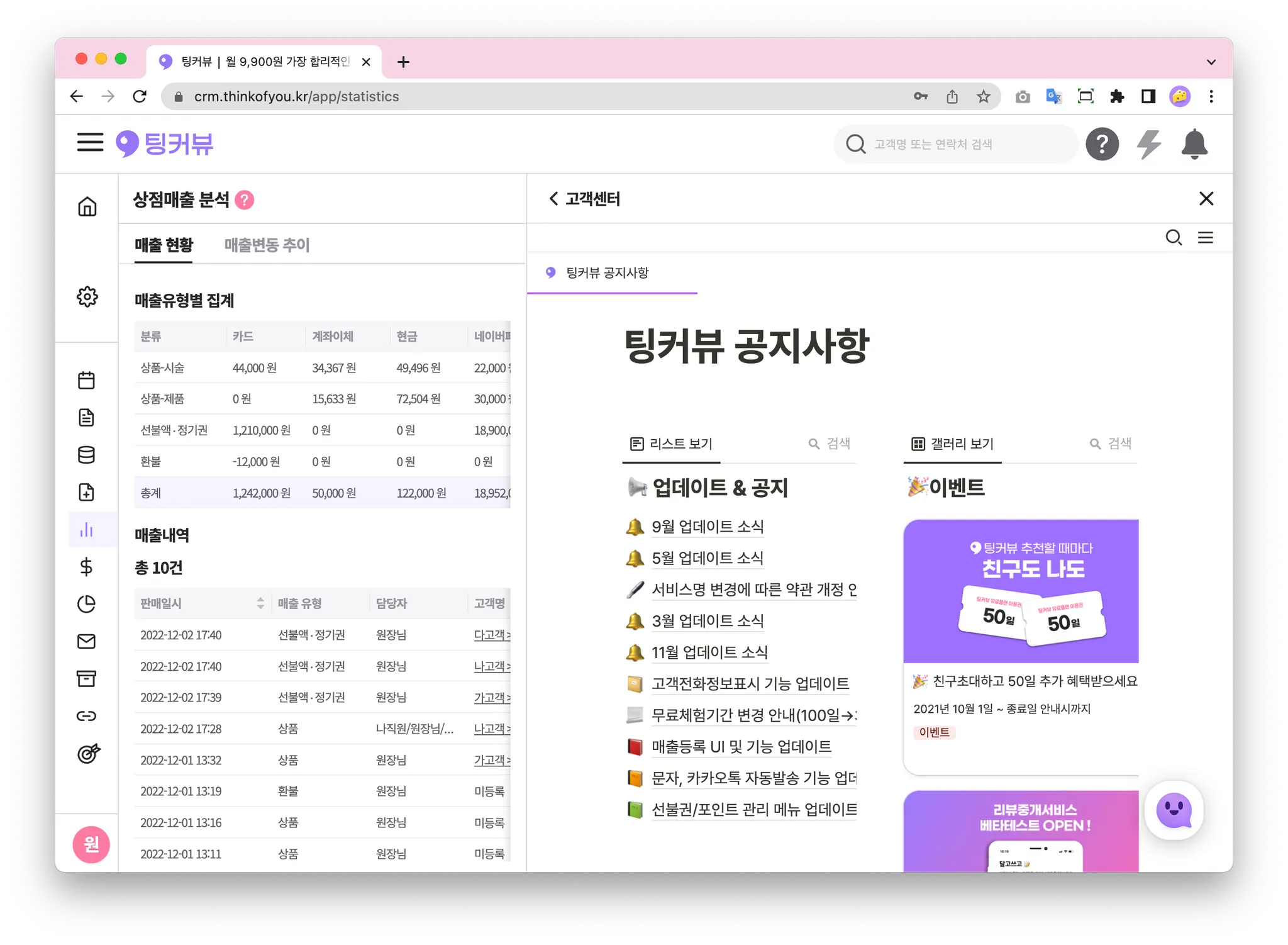Switch to 매출변동 추이 tab
1288x945 pixels.
(267, 245)
